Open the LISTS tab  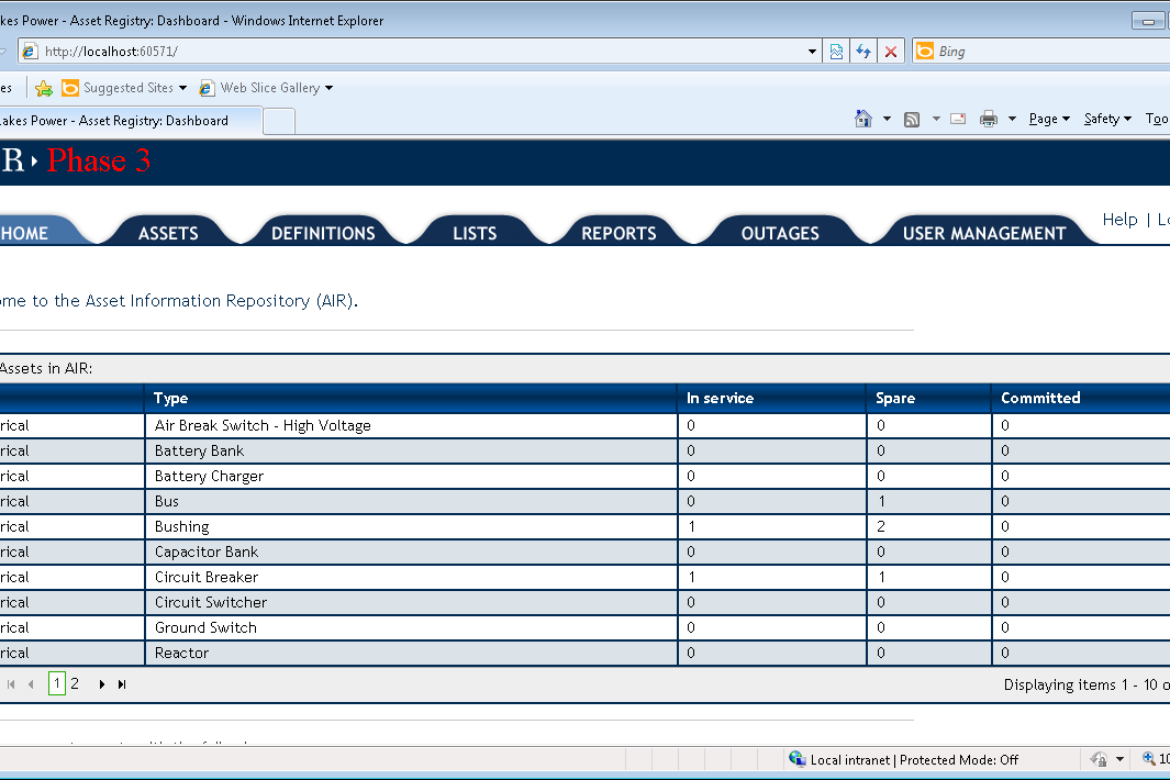tap(475, 233)
